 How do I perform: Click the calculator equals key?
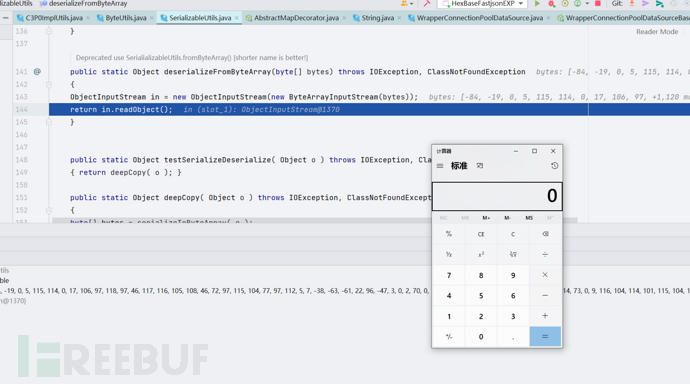(x=545, y=336)
